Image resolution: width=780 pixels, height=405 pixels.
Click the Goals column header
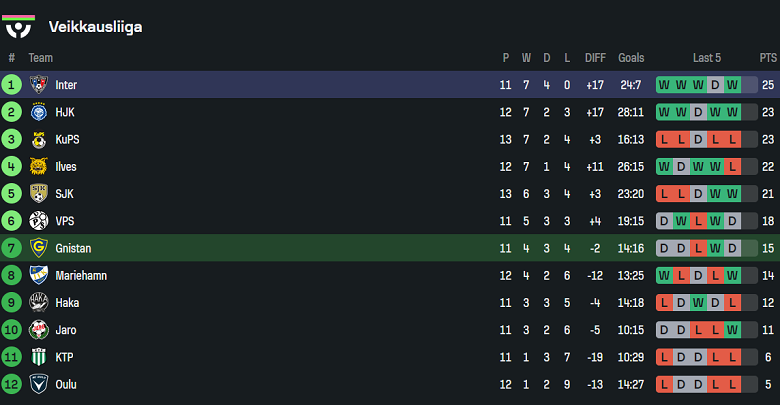click(x=631, y=58)
